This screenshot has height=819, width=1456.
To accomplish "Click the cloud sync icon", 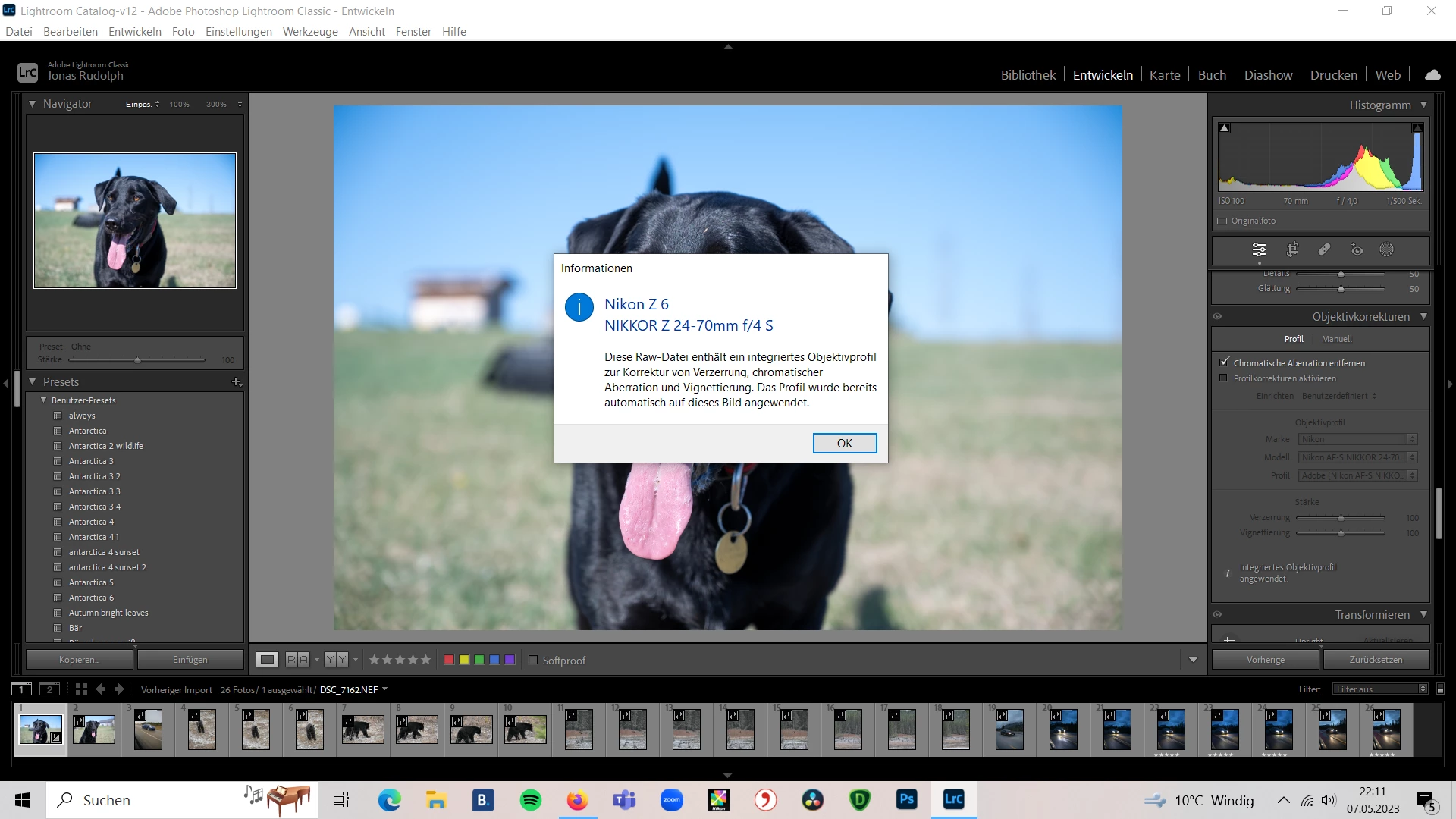I will coord(1432,75).
